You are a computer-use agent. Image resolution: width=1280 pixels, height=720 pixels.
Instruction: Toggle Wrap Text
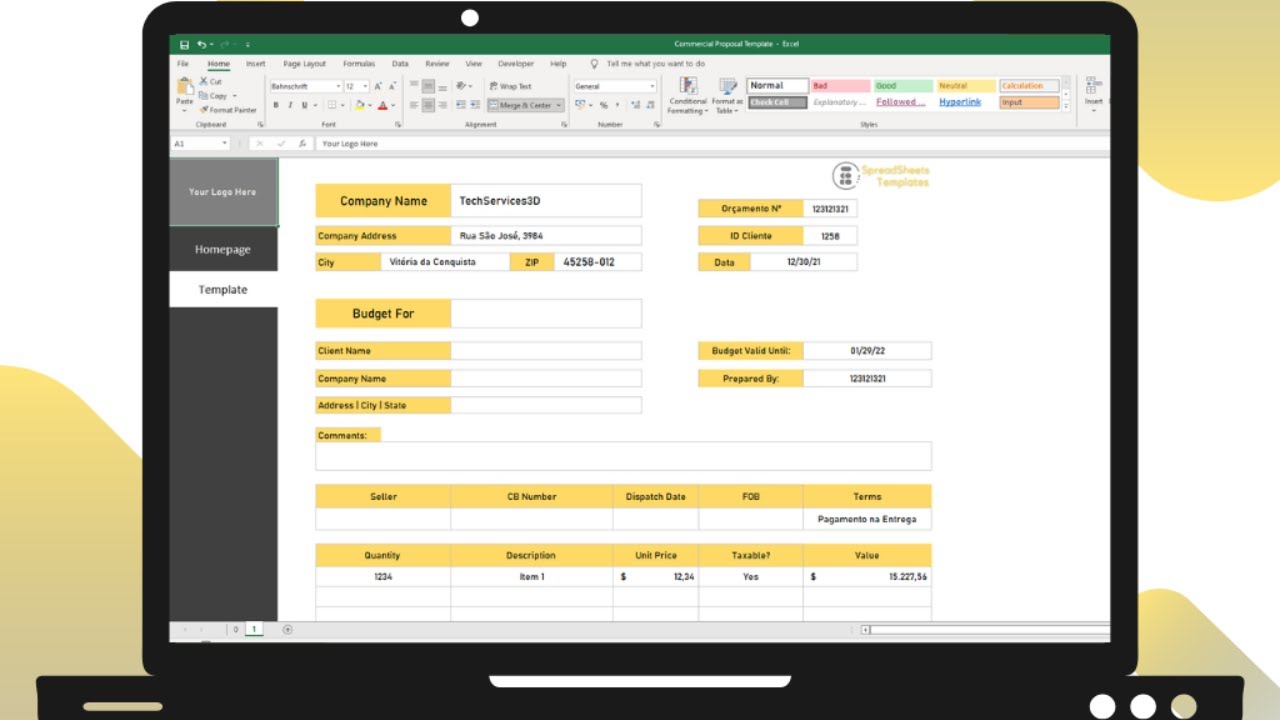(x=511, y=87)
